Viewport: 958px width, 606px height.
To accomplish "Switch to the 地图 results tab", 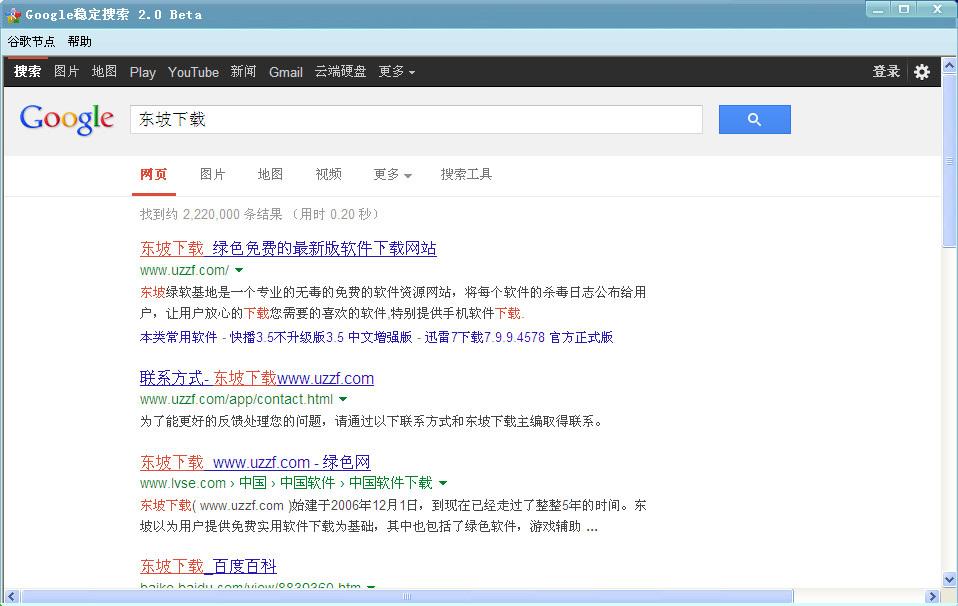I will click(x=271, y=175).
